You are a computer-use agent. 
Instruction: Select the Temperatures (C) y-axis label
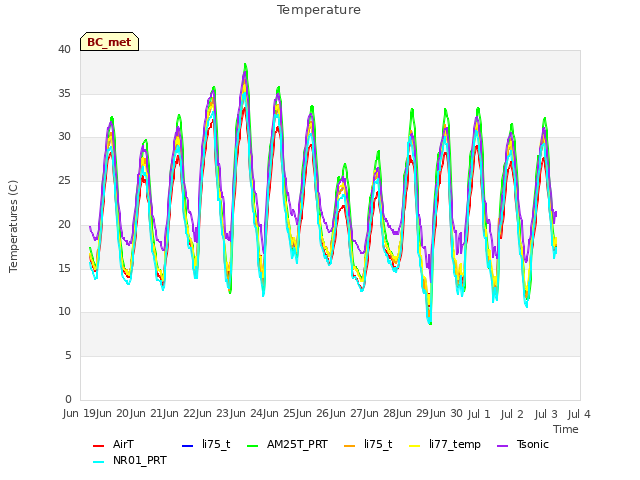tap(13, 226)
